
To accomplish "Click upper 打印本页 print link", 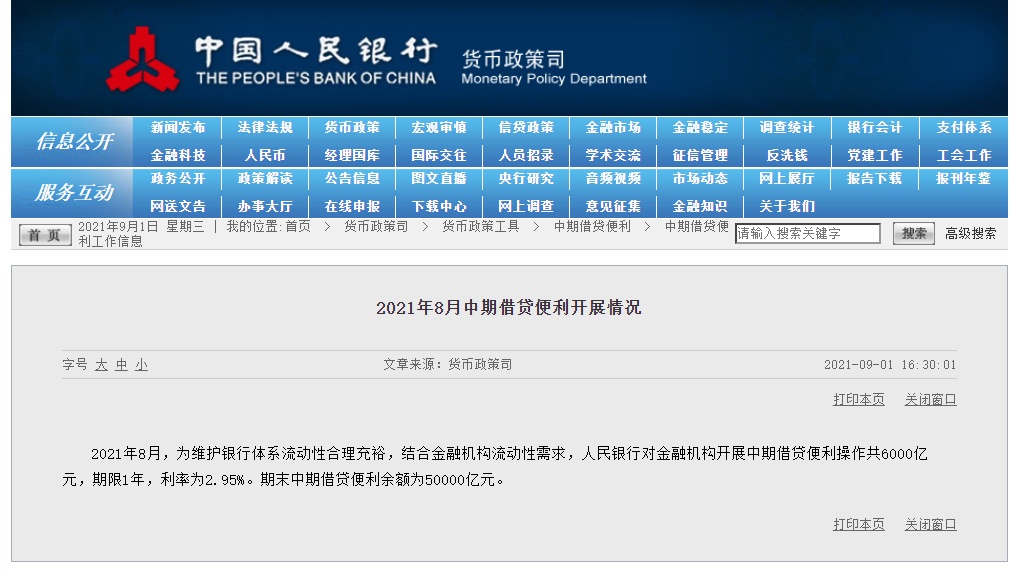I will click(859, 399).
